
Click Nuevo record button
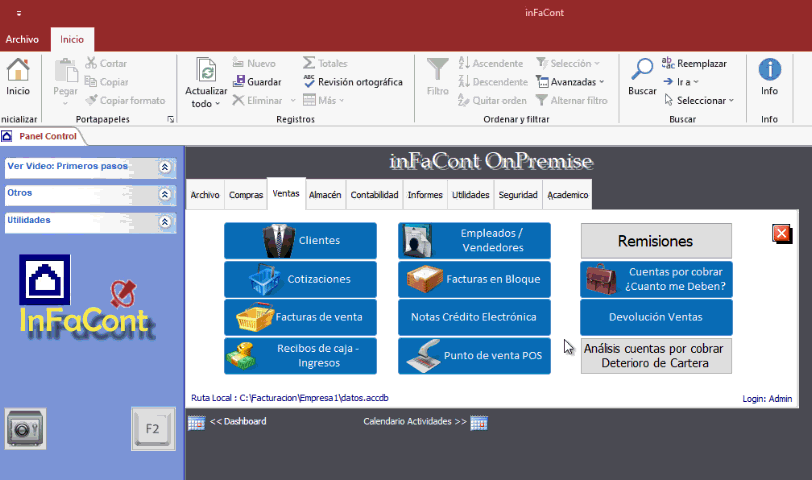tap(254, 63)
